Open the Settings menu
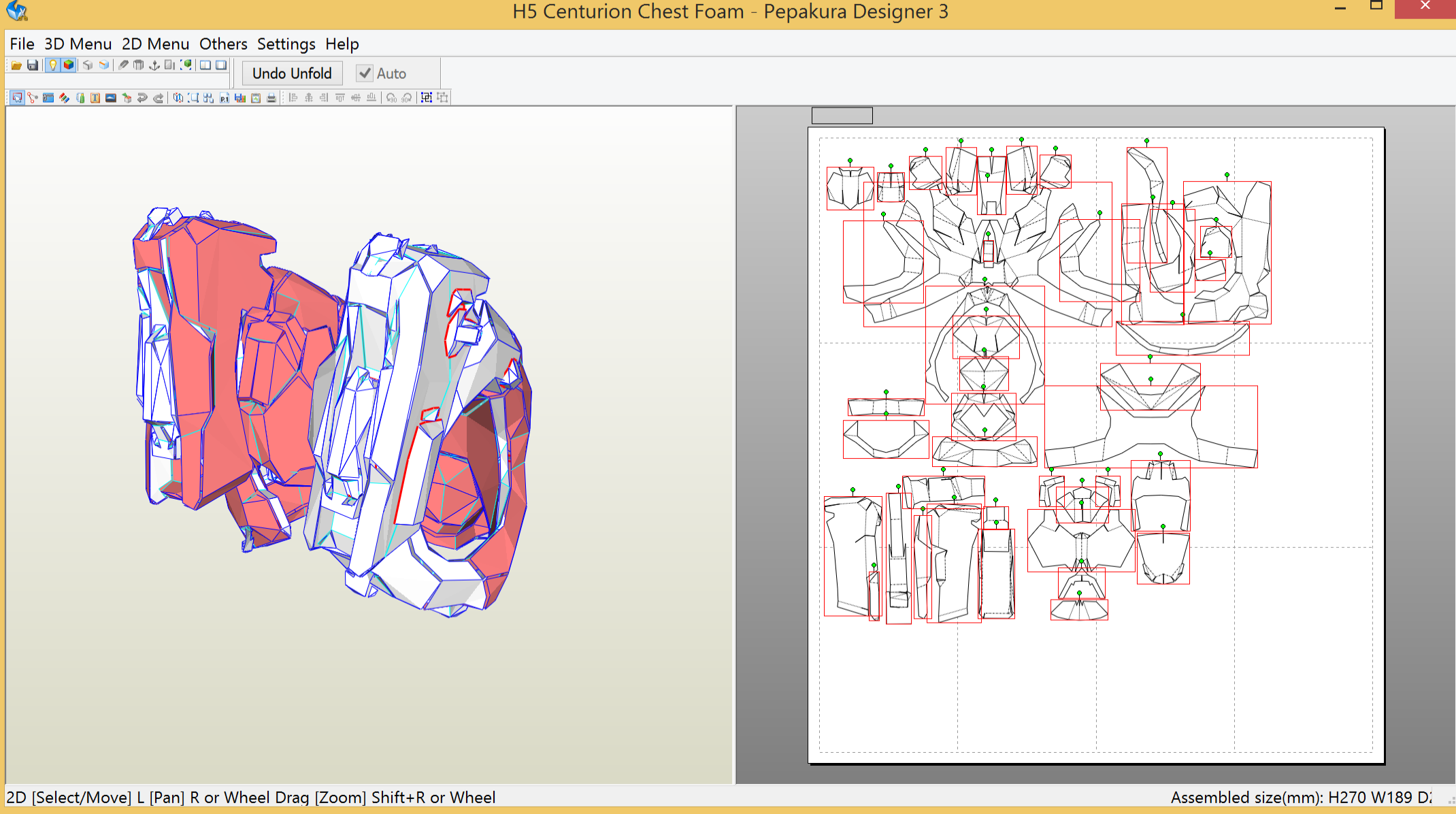The width and height of the screenshot is (1456, 814). (x=286, y=44)
